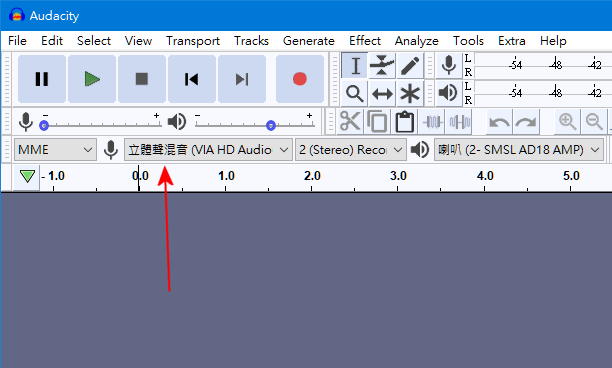Click the Paste clipboard icon

(x=405, y=122)
